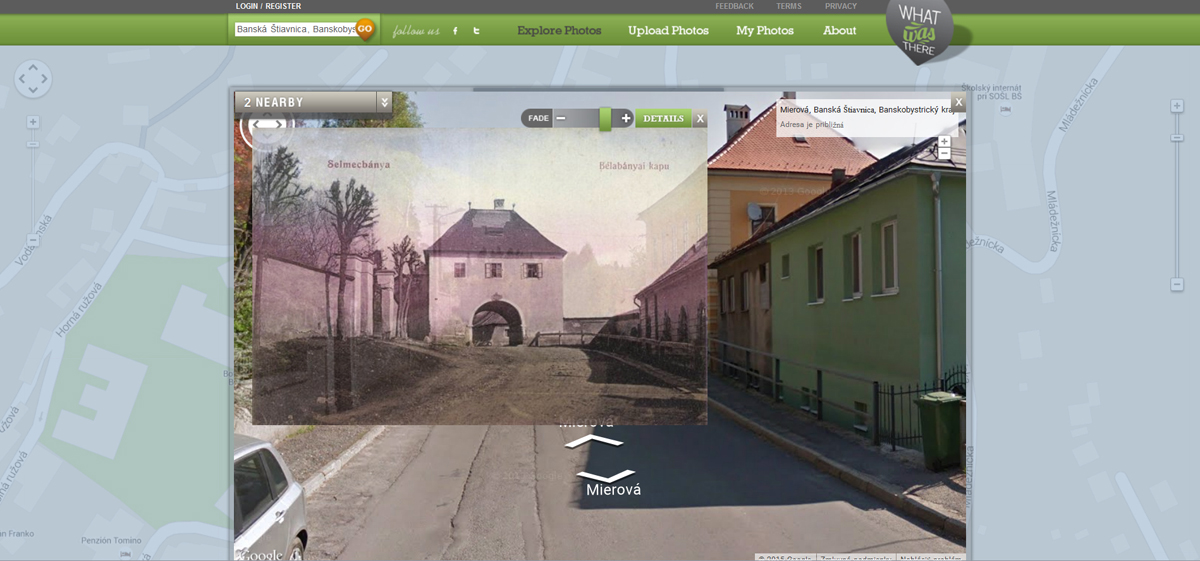Open the PRIVACY link
Image resolution: width=1200 pixels, height=561 pixels.
(x=841, y=6)
